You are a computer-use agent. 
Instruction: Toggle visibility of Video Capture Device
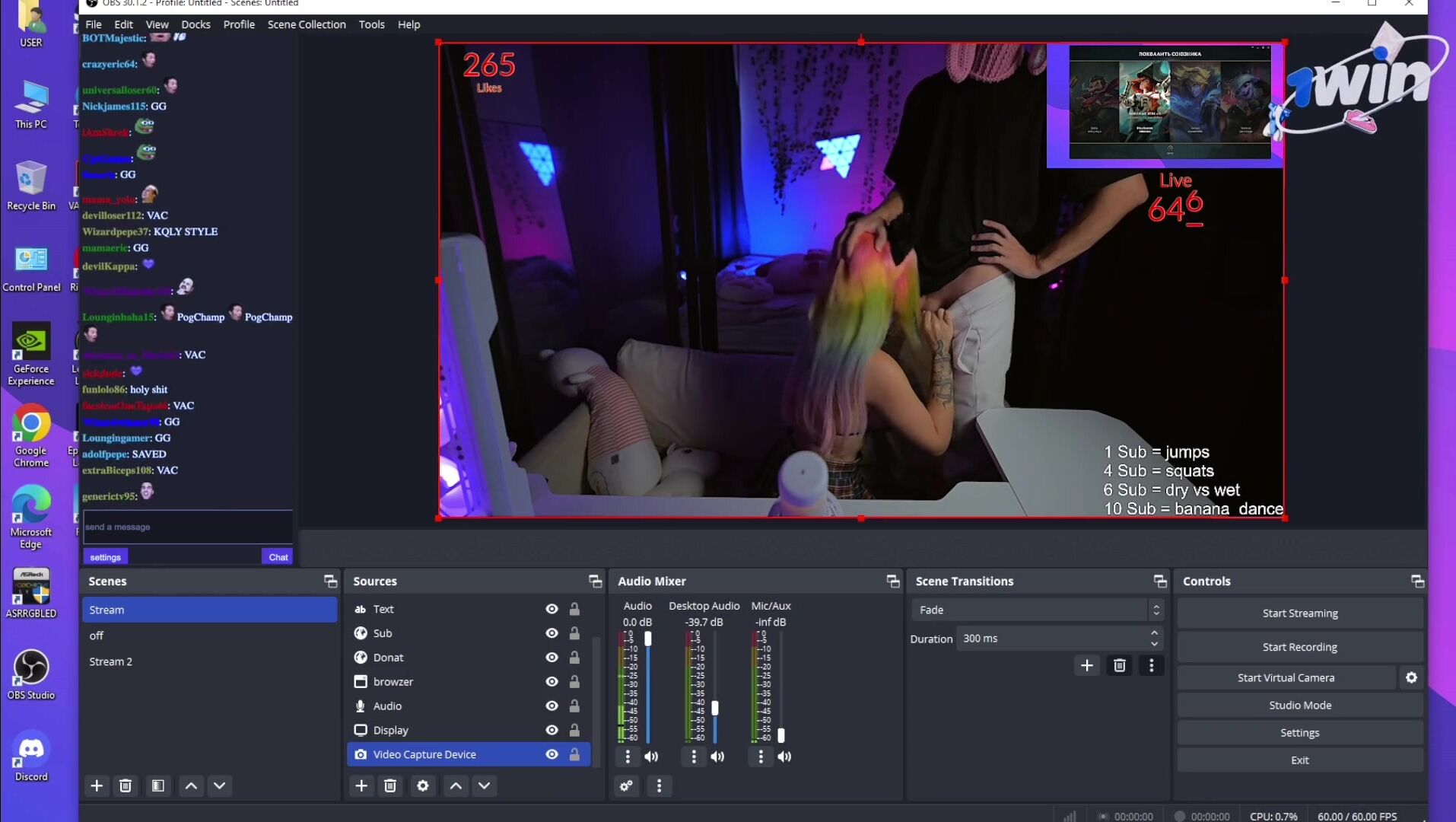click(x=552, y=754)
